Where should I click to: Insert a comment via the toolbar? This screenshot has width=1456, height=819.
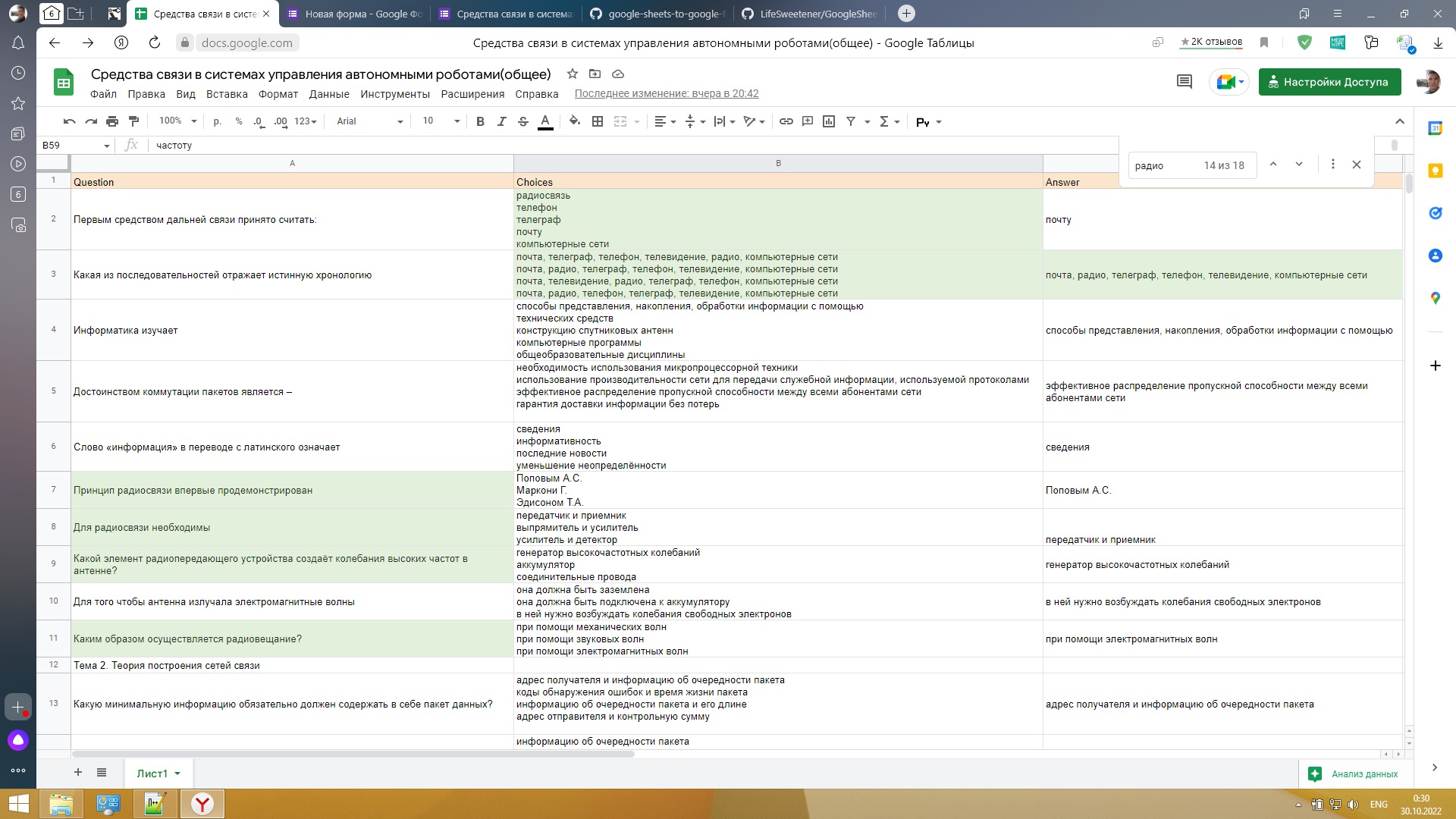[x=807, y=121]
